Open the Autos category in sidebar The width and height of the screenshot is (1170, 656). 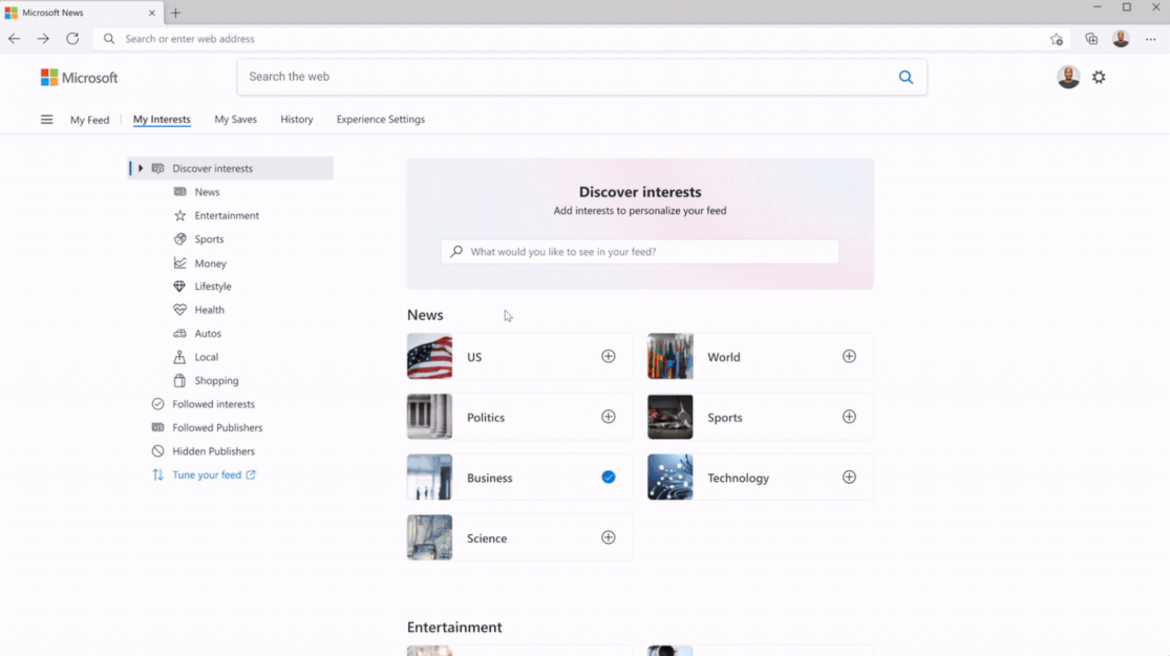[206, 333]
